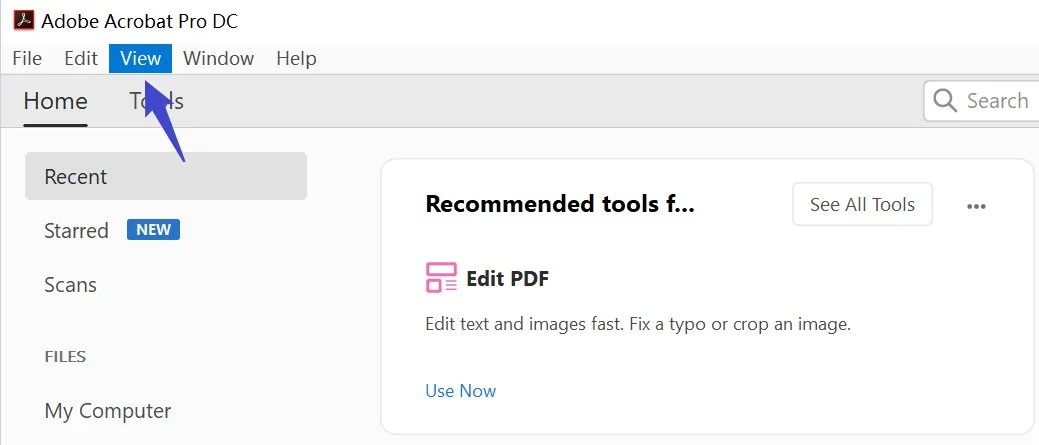Click the NEW badge beside Starred
1039x445 pixels.
153,230
